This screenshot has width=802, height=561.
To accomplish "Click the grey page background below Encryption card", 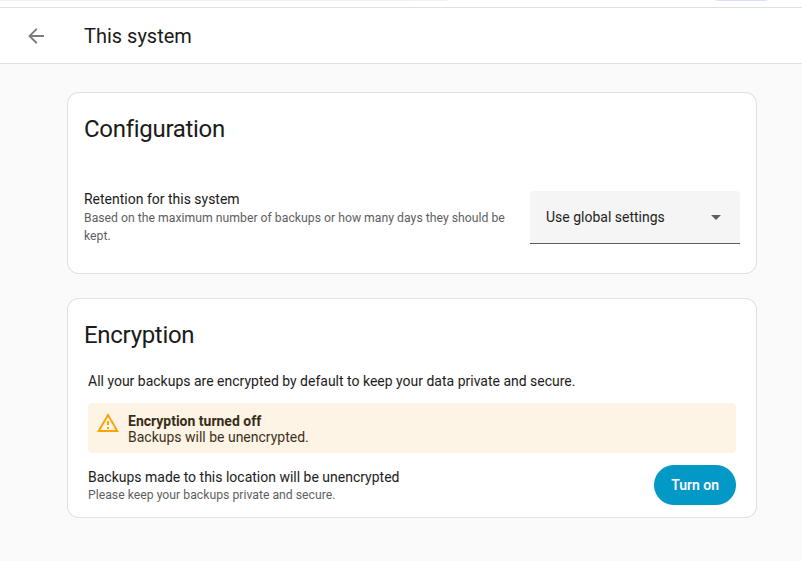I will coord(400,540).
